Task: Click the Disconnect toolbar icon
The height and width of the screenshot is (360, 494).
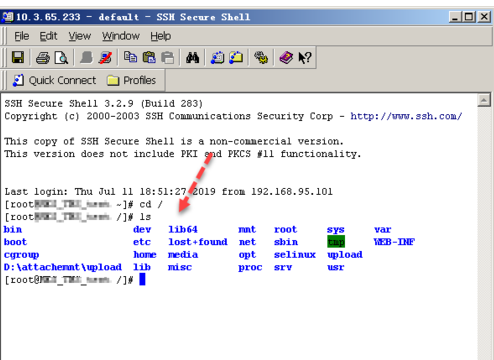Action: 105,58
